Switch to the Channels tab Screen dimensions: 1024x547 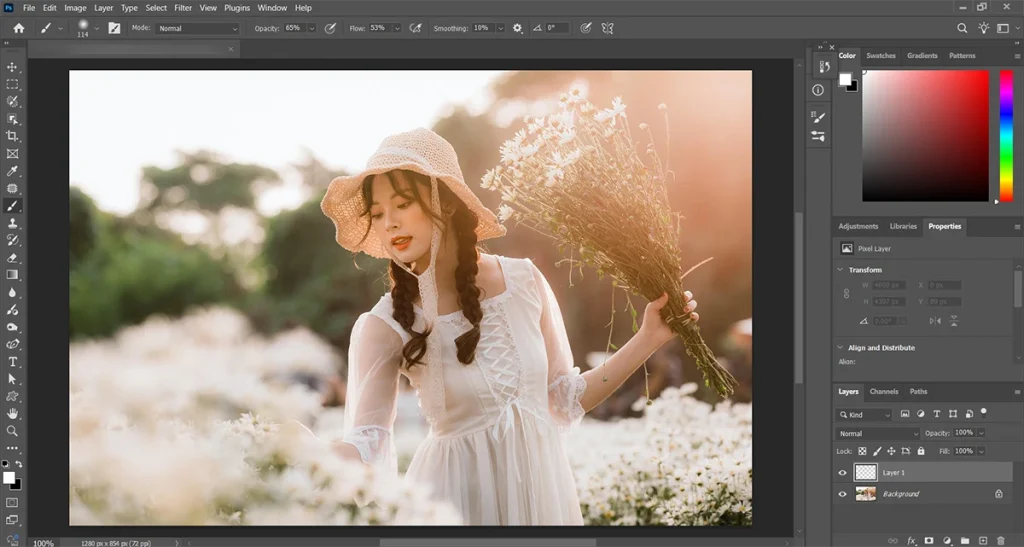point(883,392)
